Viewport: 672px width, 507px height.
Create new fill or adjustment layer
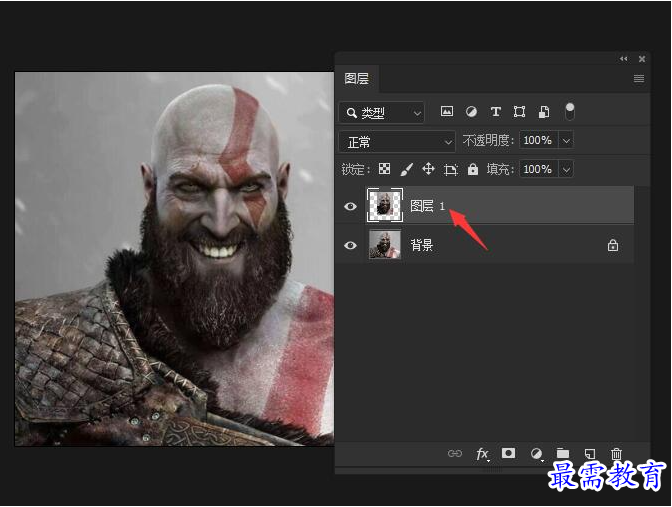click(536, 453)
